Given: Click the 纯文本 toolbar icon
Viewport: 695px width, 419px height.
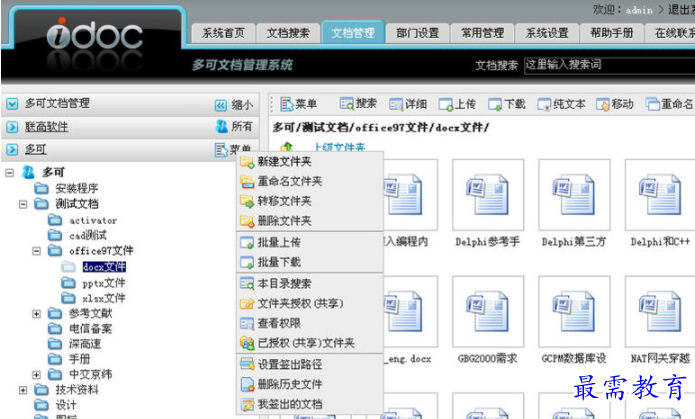Looking at the screenshot, I should tap(544, 105).
